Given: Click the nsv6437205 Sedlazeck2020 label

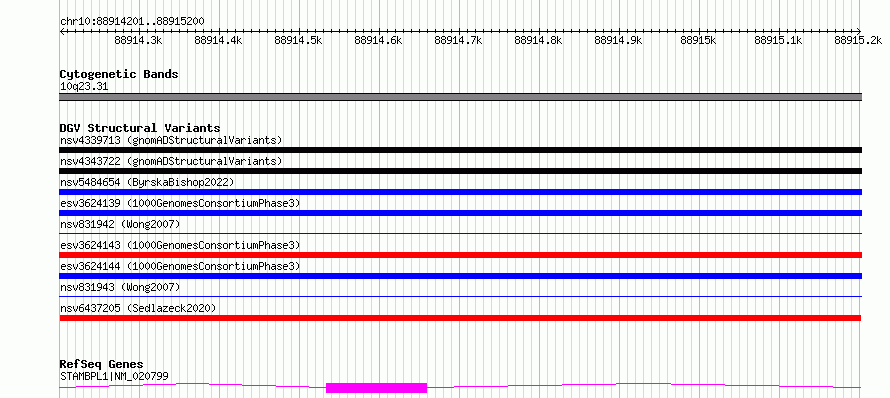Looking at the screenshot, I should coord(138,308).
